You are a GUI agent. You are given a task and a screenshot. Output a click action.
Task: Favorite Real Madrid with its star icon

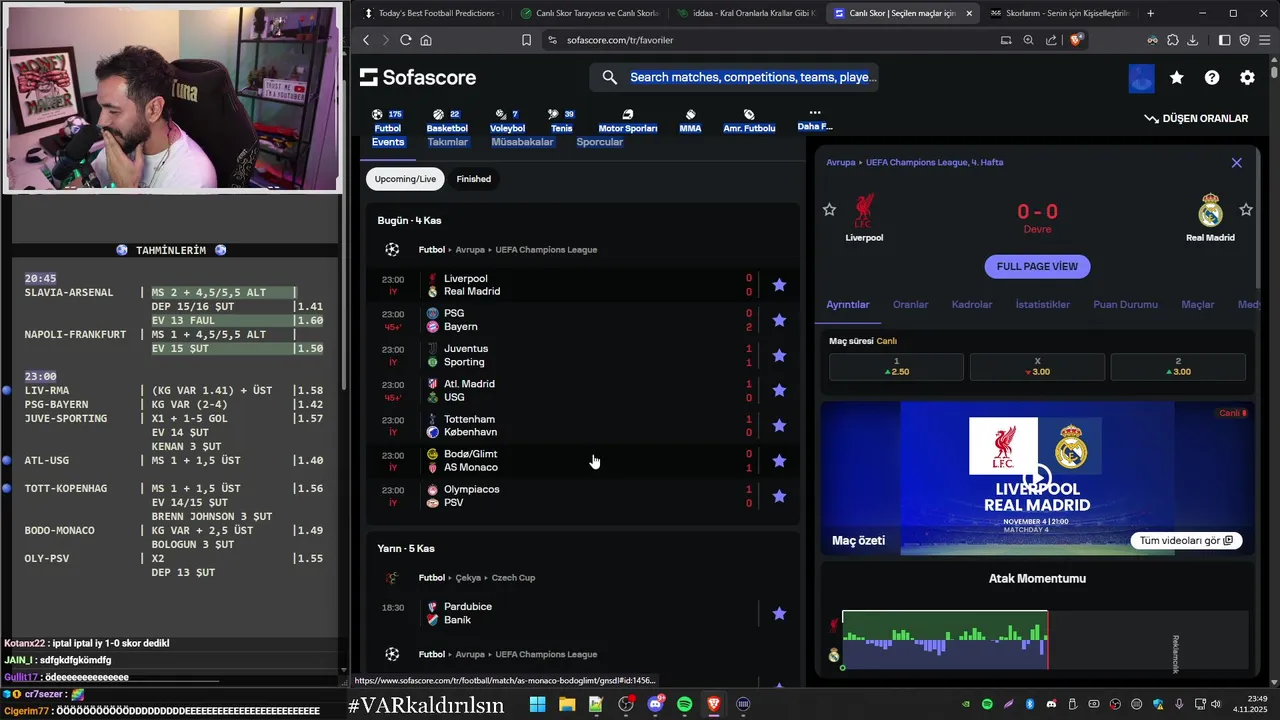(x=1246, y=209)
